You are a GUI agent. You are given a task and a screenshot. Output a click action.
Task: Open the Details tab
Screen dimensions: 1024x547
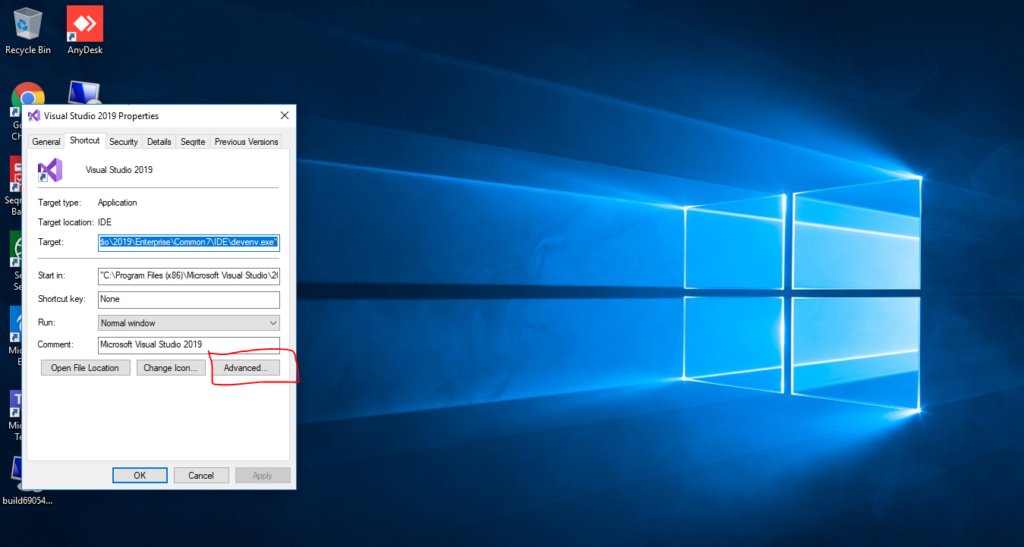tap(159, 142)
